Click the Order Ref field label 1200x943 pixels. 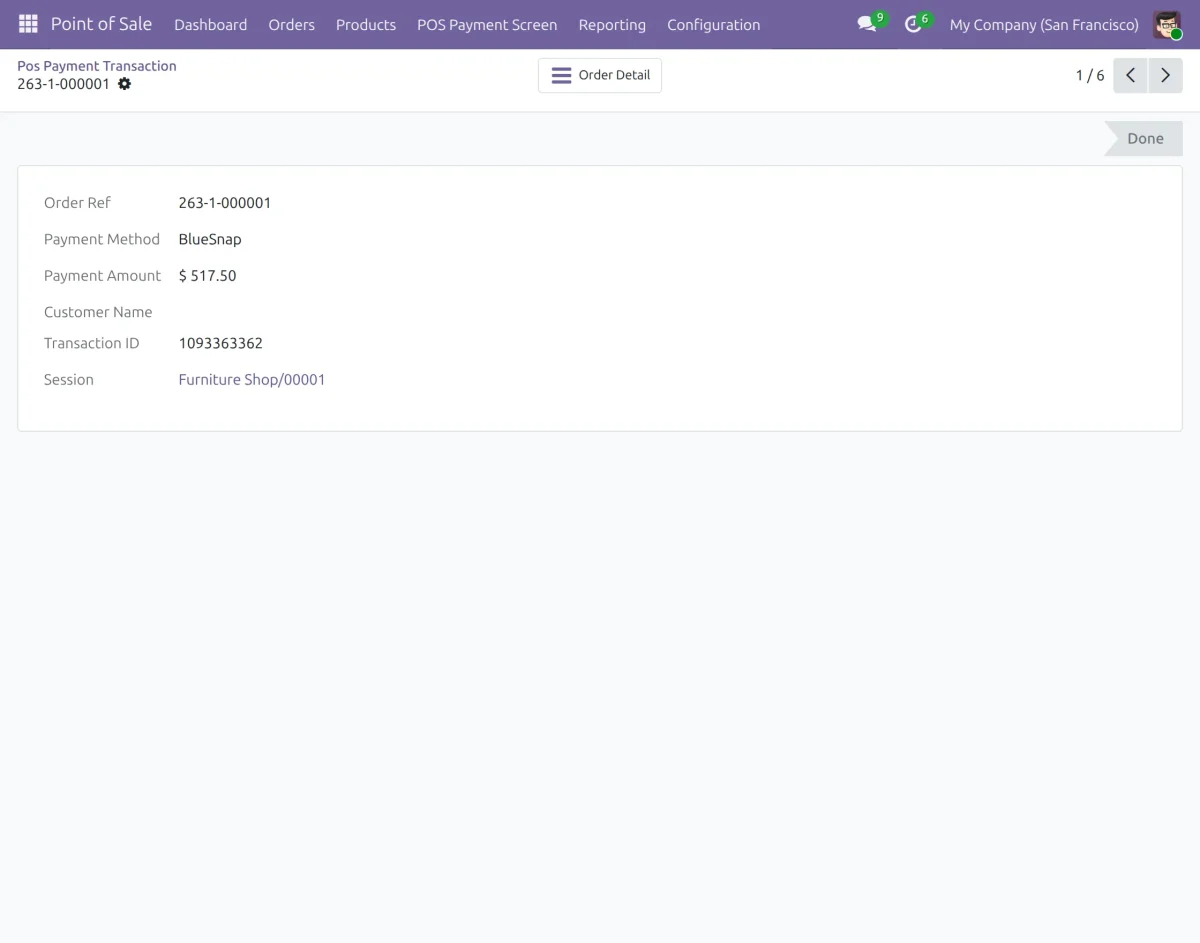pos(77,203)
